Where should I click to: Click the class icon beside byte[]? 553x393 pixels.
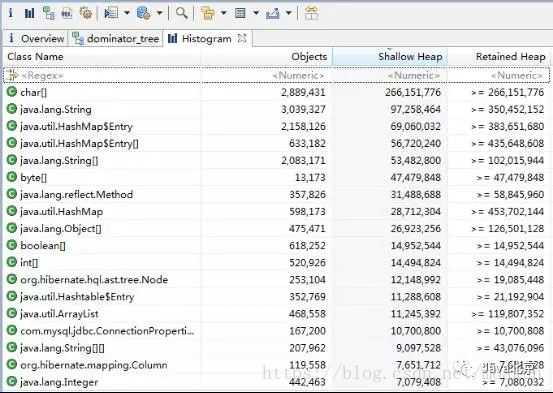tap(12, 177)
